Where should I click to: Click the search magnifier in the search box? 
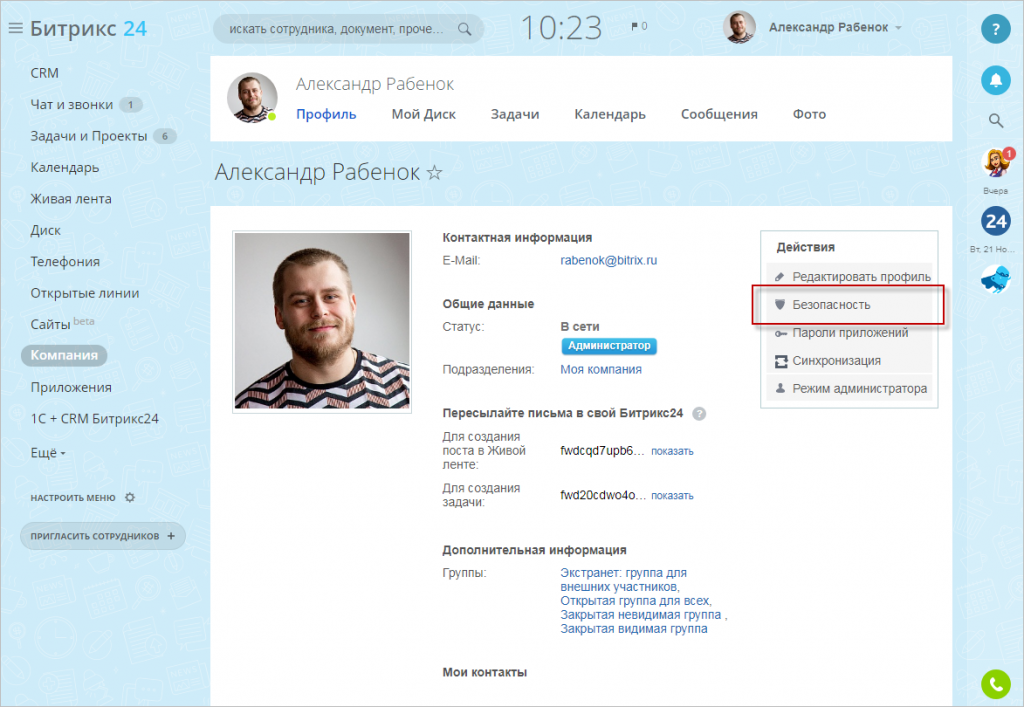click(464, 29)
